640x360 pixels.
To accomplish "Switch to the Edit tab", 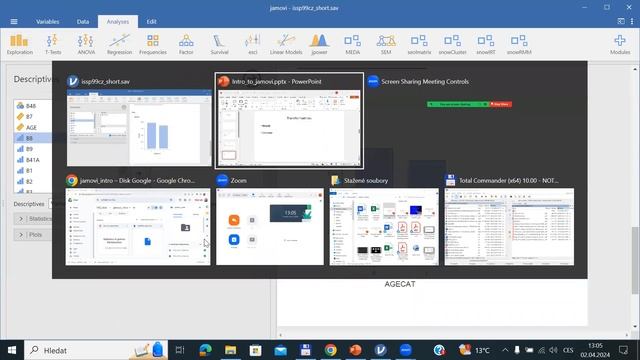I will click(151, 22).
